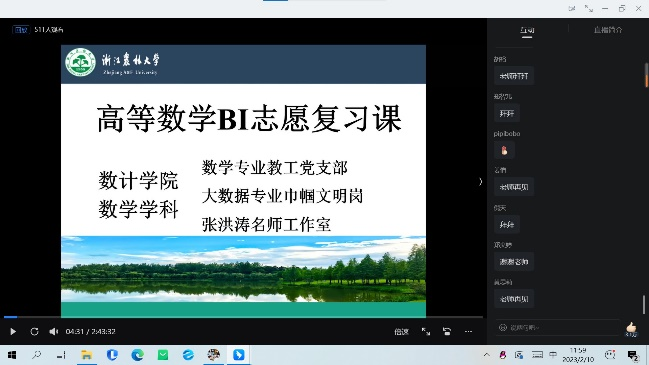Mute the video volume speaker icon

coord(53,331)
